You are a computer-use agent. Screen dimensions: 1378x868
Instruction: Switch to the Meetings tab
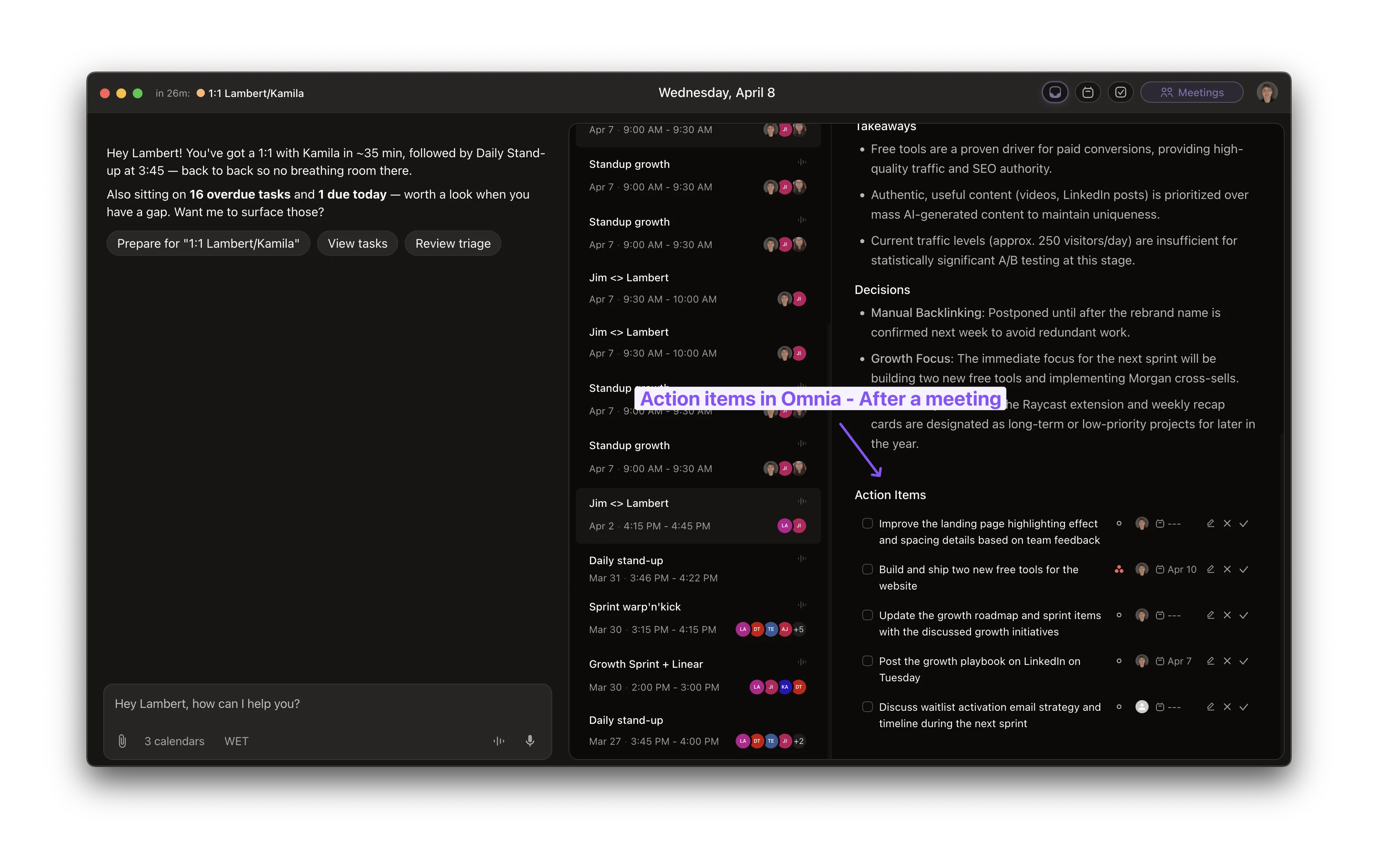tap(1192, 93)
